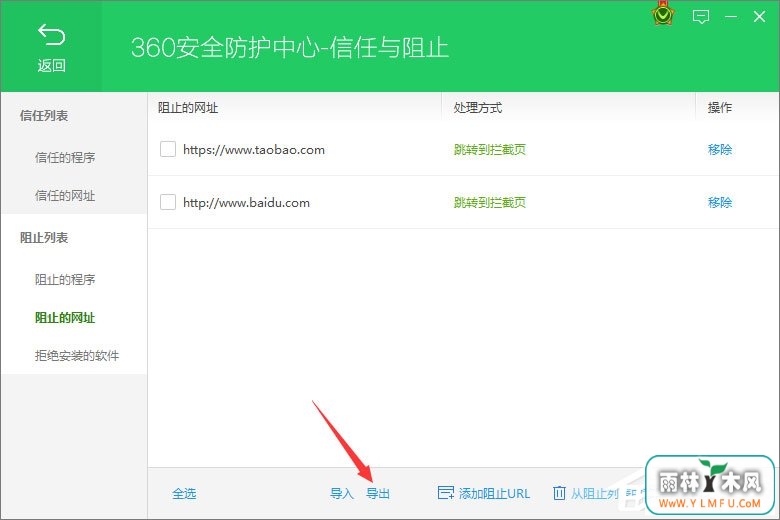Viewport: 780px width, 520px height.
Task: Click the 操作 column header
Action: tap(720, 107)
